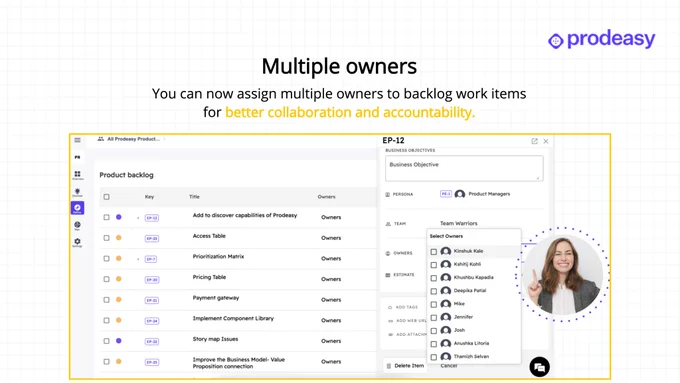Select Anushka Litoria as an owner
This screenshot has height=383, width=680.
434,344
